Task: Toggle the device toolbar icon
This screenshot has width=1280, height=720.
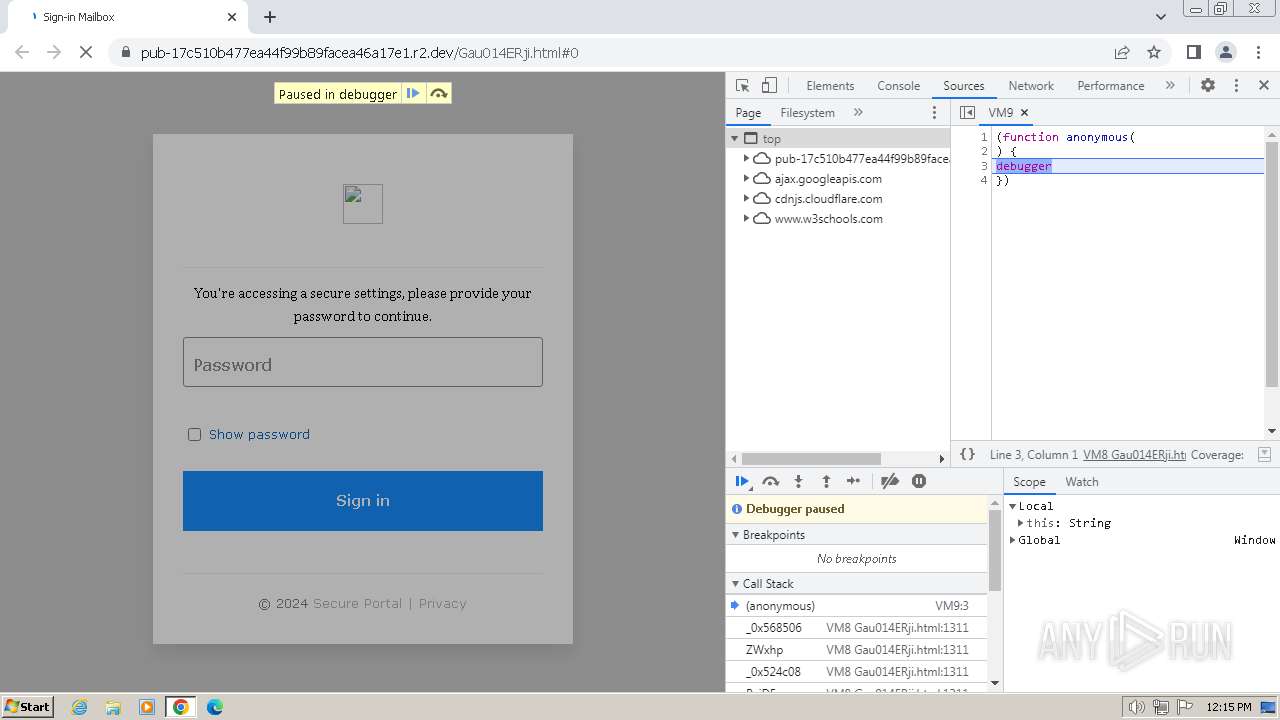Action: pos(769,85)
